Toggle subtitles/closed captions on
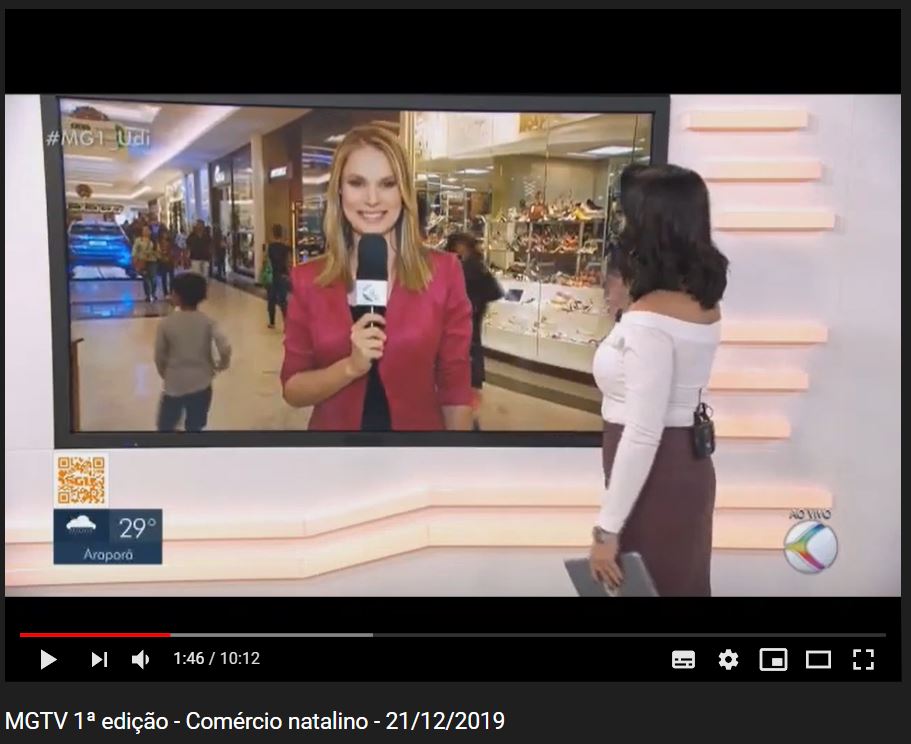Screen dimensions: 911x744 [683, 659]
